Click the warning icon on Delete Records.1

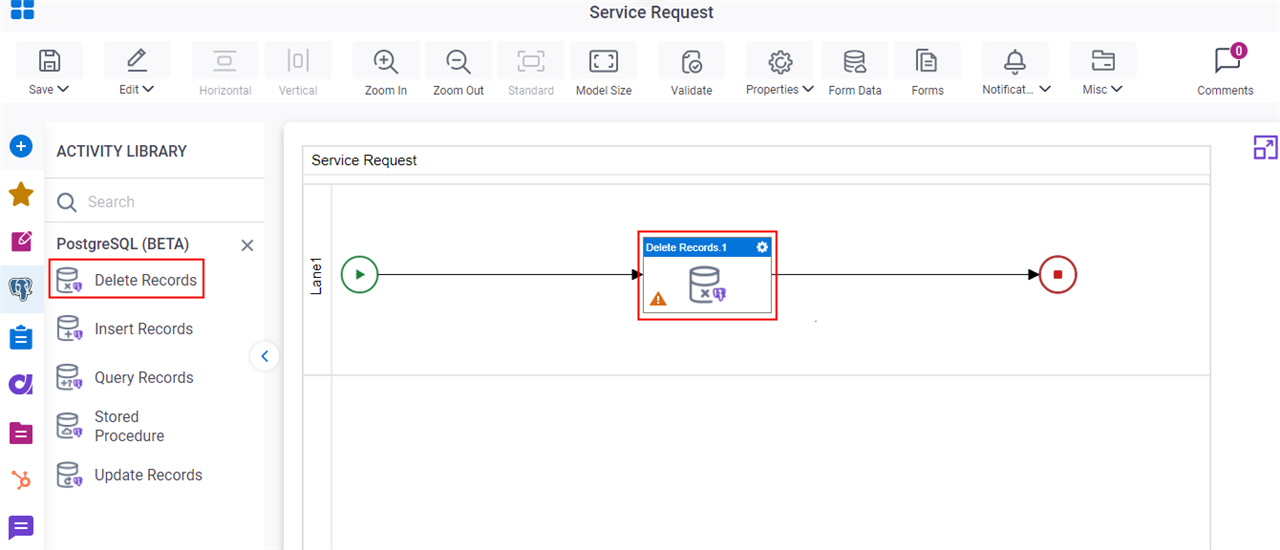coord(658,298)
